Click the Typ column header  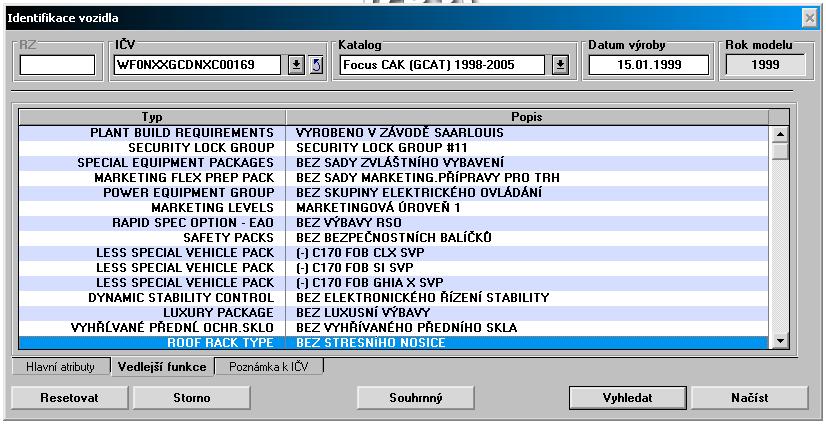point(152,117)
